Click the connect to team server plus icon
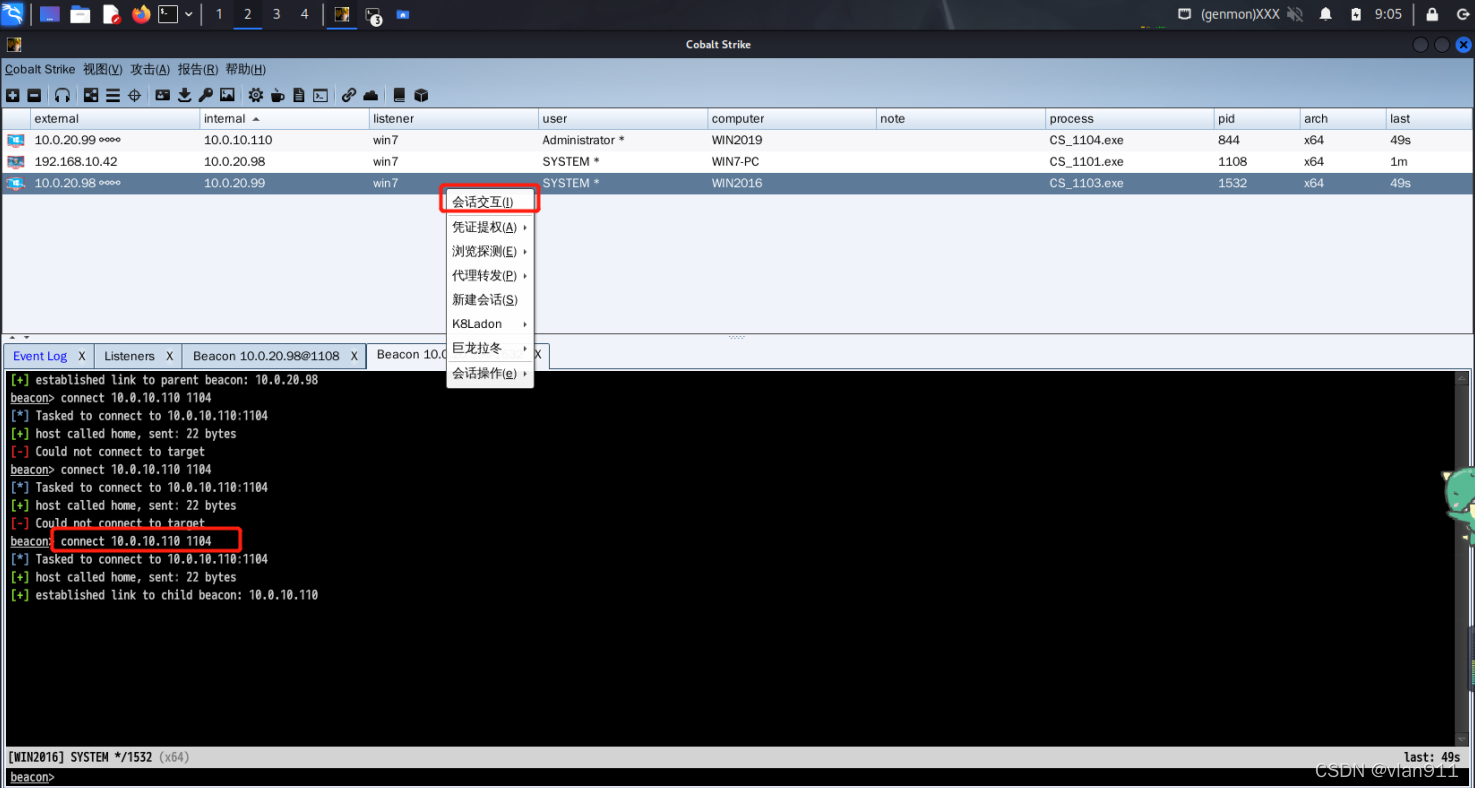Image resolution: width=1475 pixels, height=788 pixels. point(12,95)
